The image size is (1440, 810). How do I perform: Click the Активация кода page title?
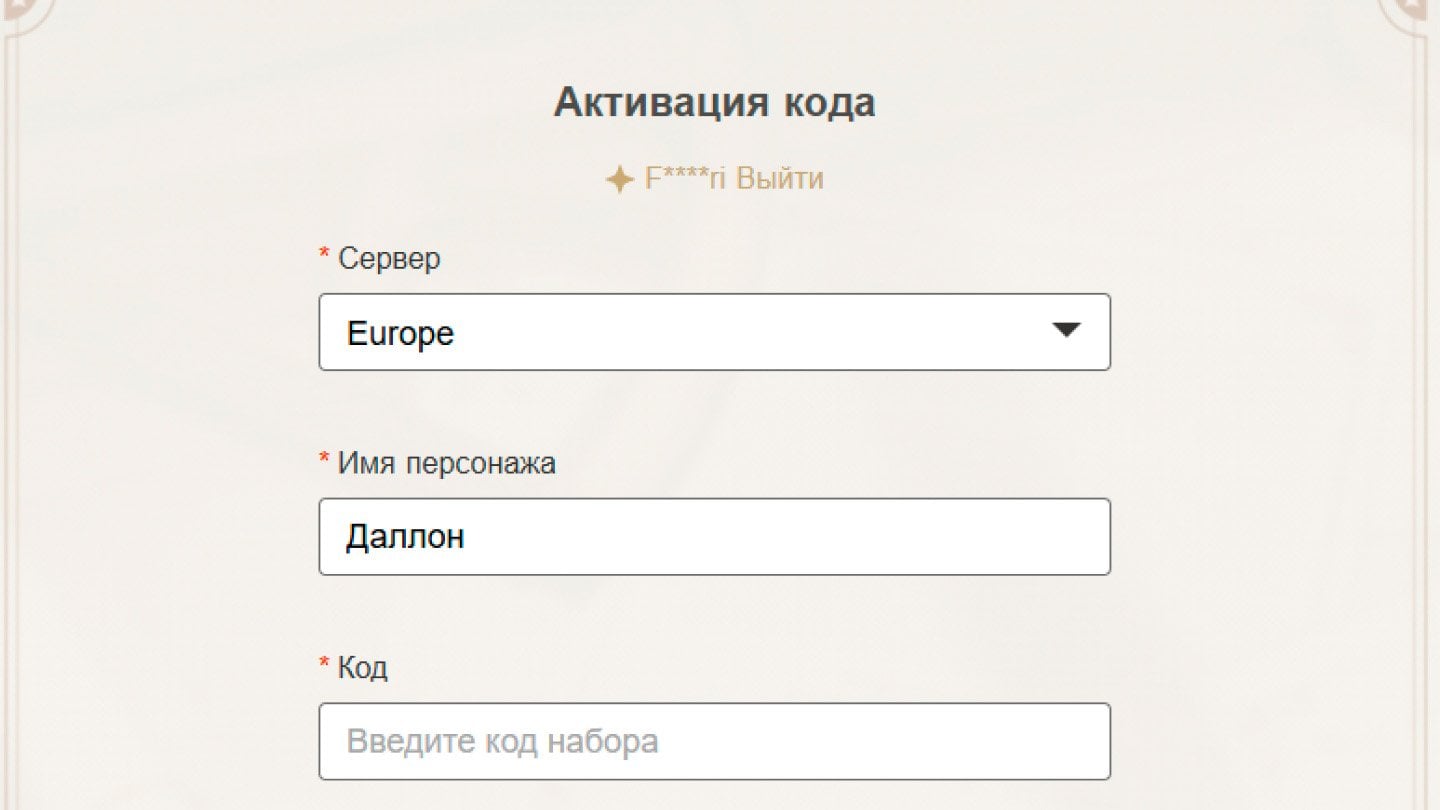pyautogui.click(x=714, y=101)
